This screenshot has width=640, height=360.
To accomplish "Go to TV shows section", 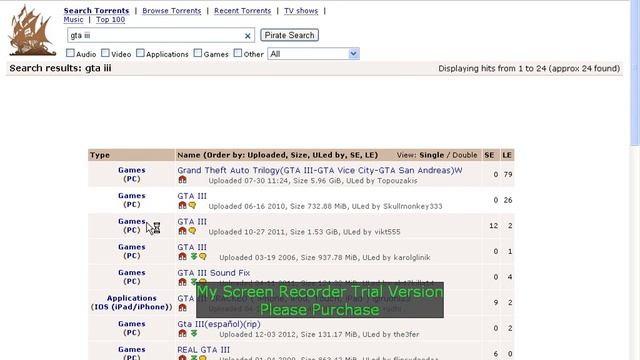I will pos(301,11).
